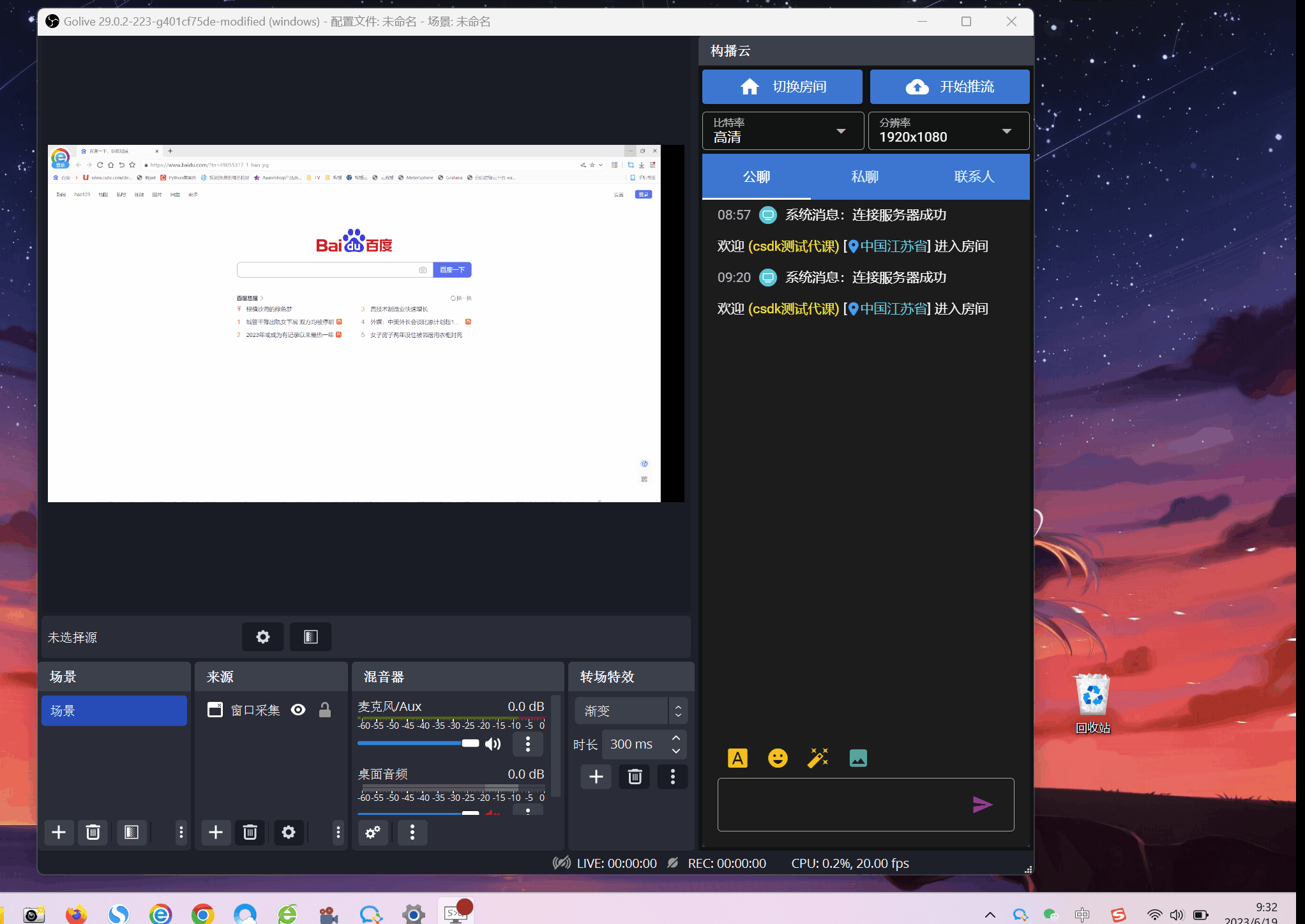Click 切换房间 button
The height and width of the screenshot is (924, 1305).
click(x=782, y=87)
